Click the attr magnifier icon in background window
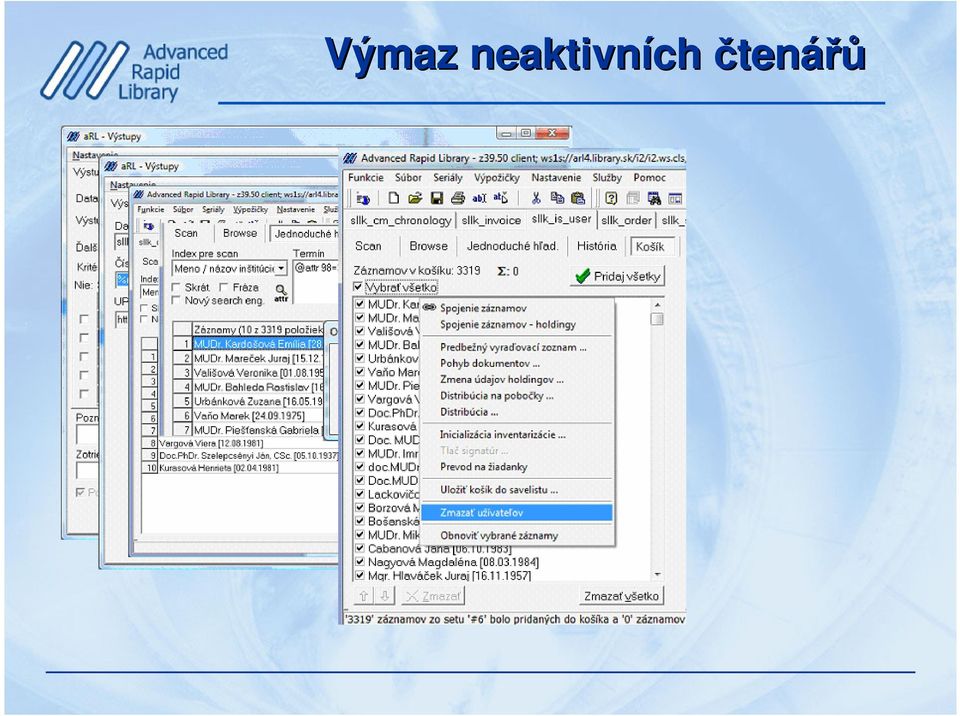The image size is (960, 716). [x=281, y=293]
